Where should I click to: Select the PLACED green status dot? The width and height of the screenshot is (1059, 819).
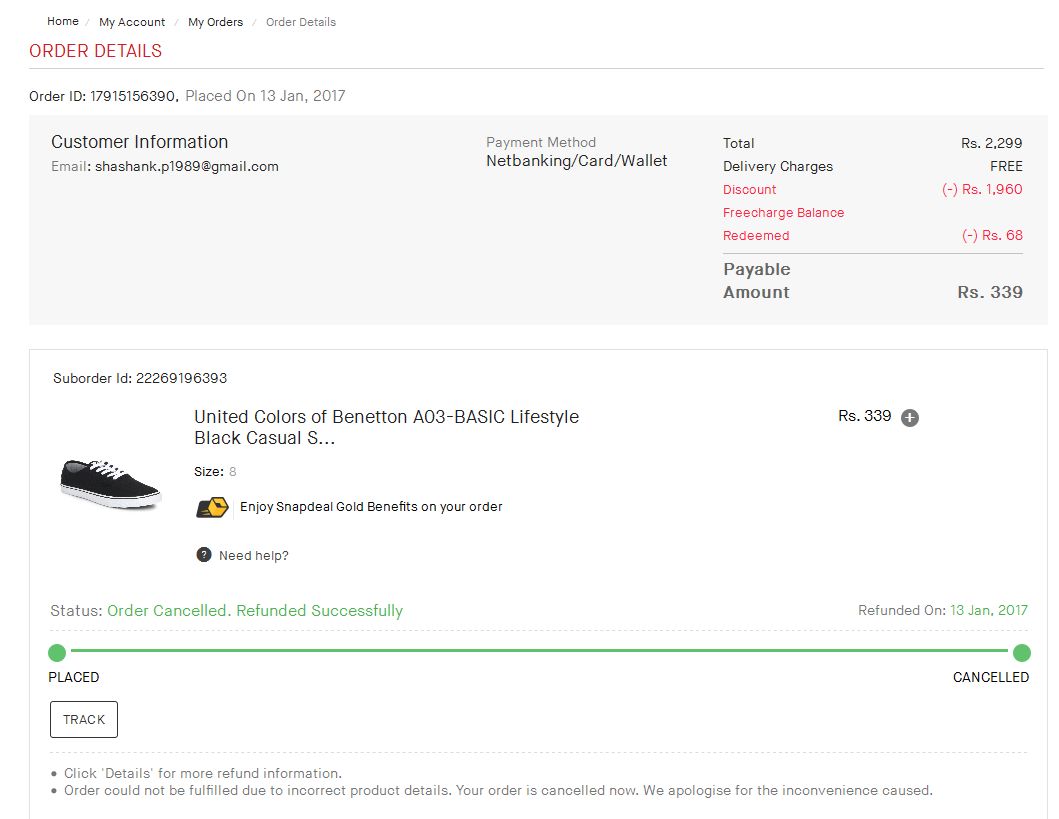pyautogui.click(x=57, y=653)
